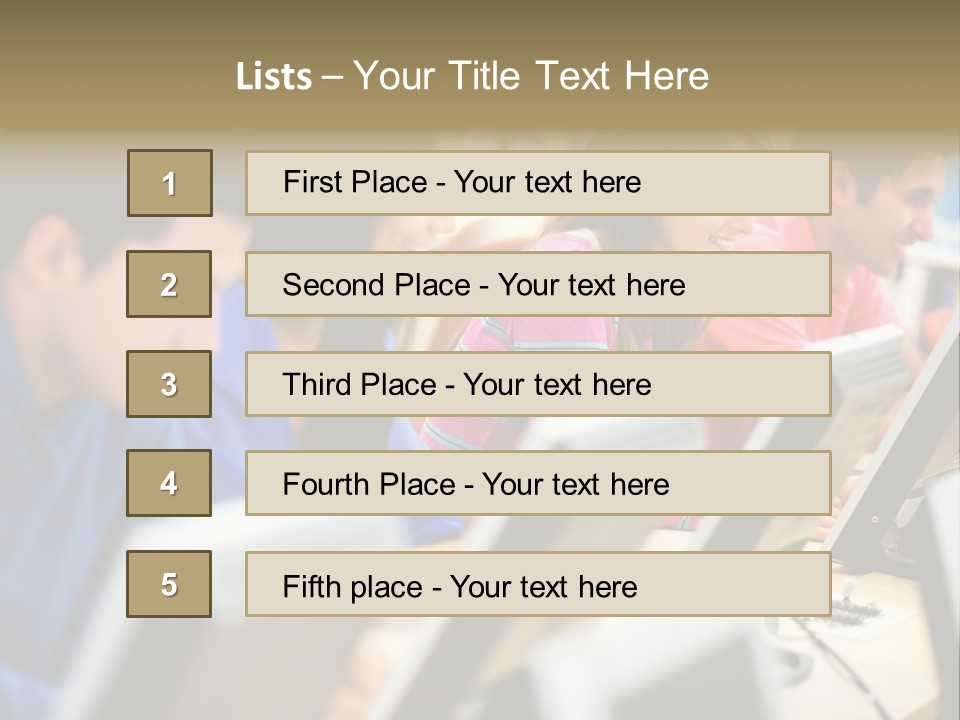Click the dash in the slide title
960x720 pixels.
click(x=332, y=76)
